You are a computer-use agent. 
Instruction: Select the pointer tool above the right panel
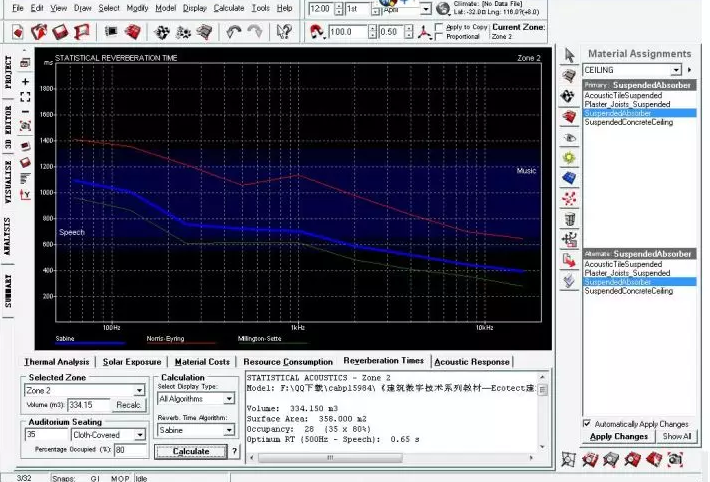coord(569,55)
